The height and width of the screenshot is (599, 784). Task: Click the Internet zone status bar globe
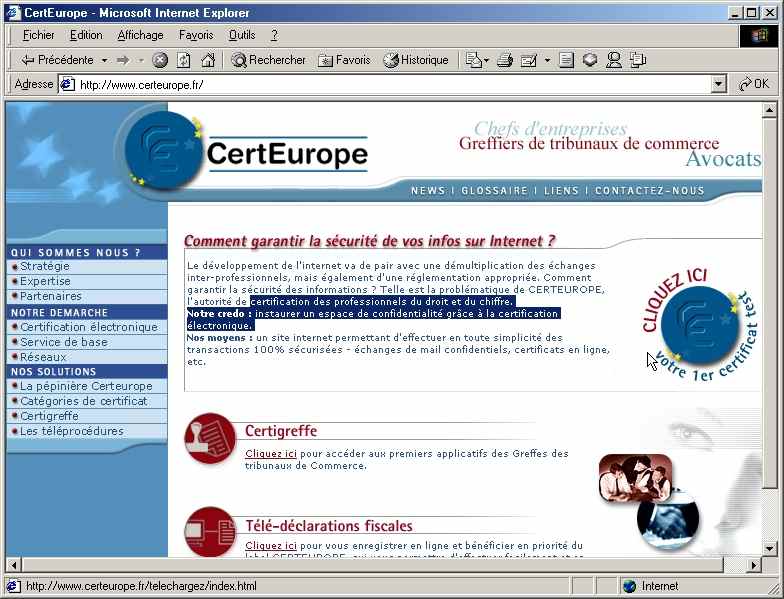[x=630, y=586]
